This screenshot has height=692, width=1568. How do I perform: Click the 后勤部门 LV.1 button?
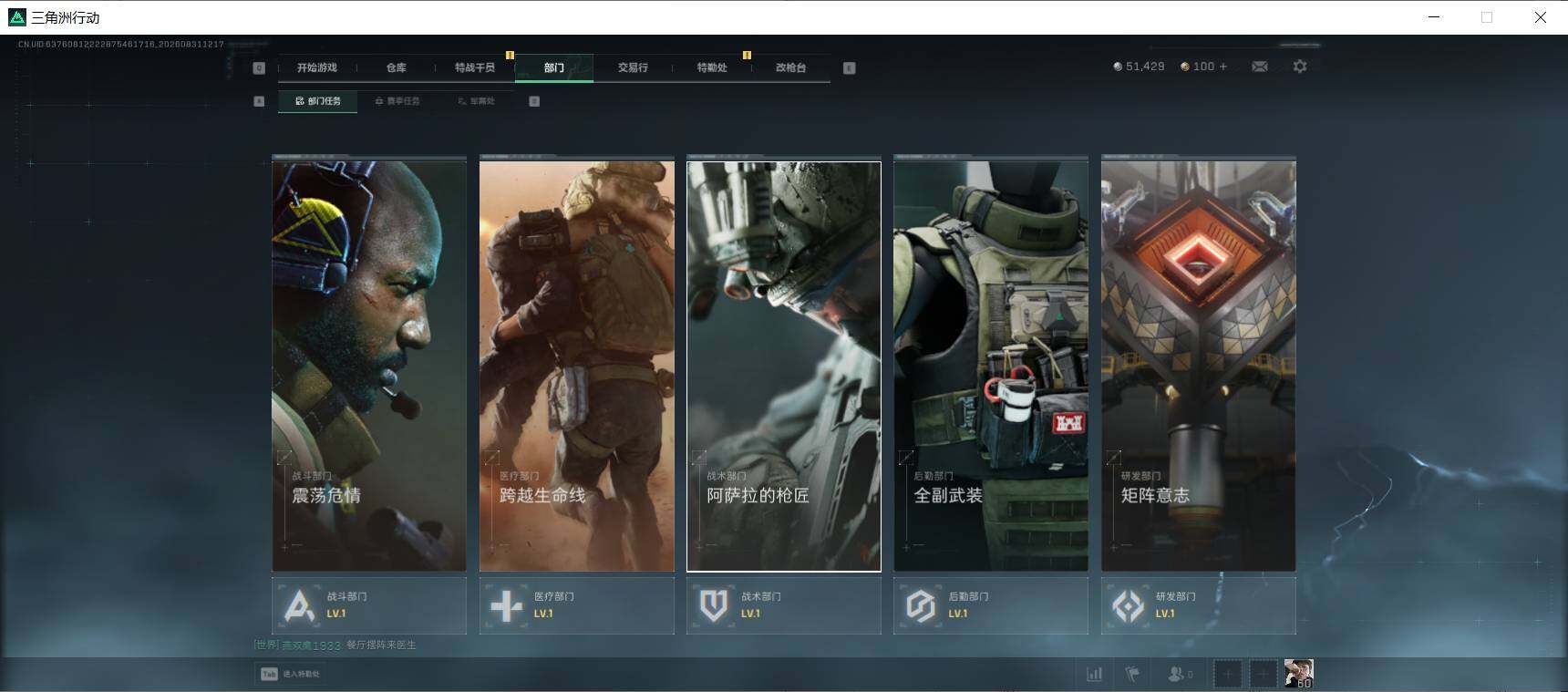[x=991, y=605]
